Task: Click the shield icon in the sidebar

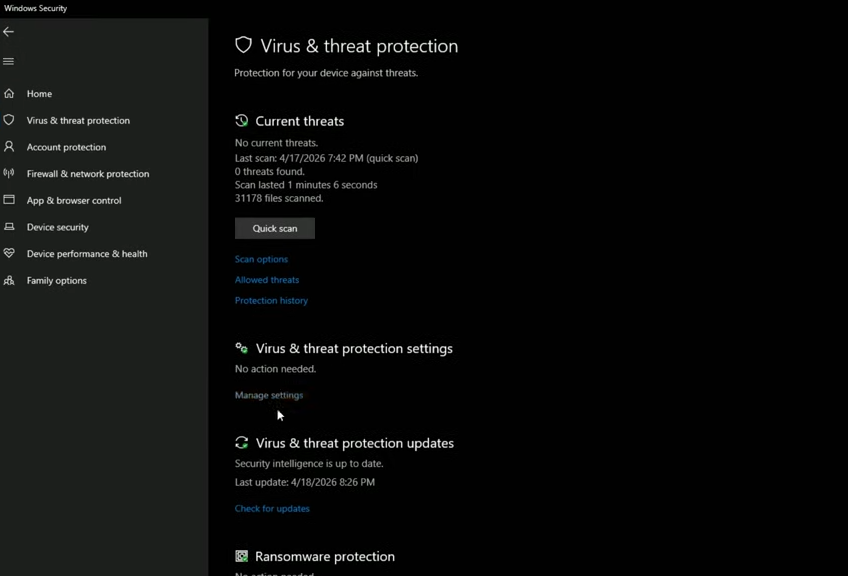Action: (9, 120)
